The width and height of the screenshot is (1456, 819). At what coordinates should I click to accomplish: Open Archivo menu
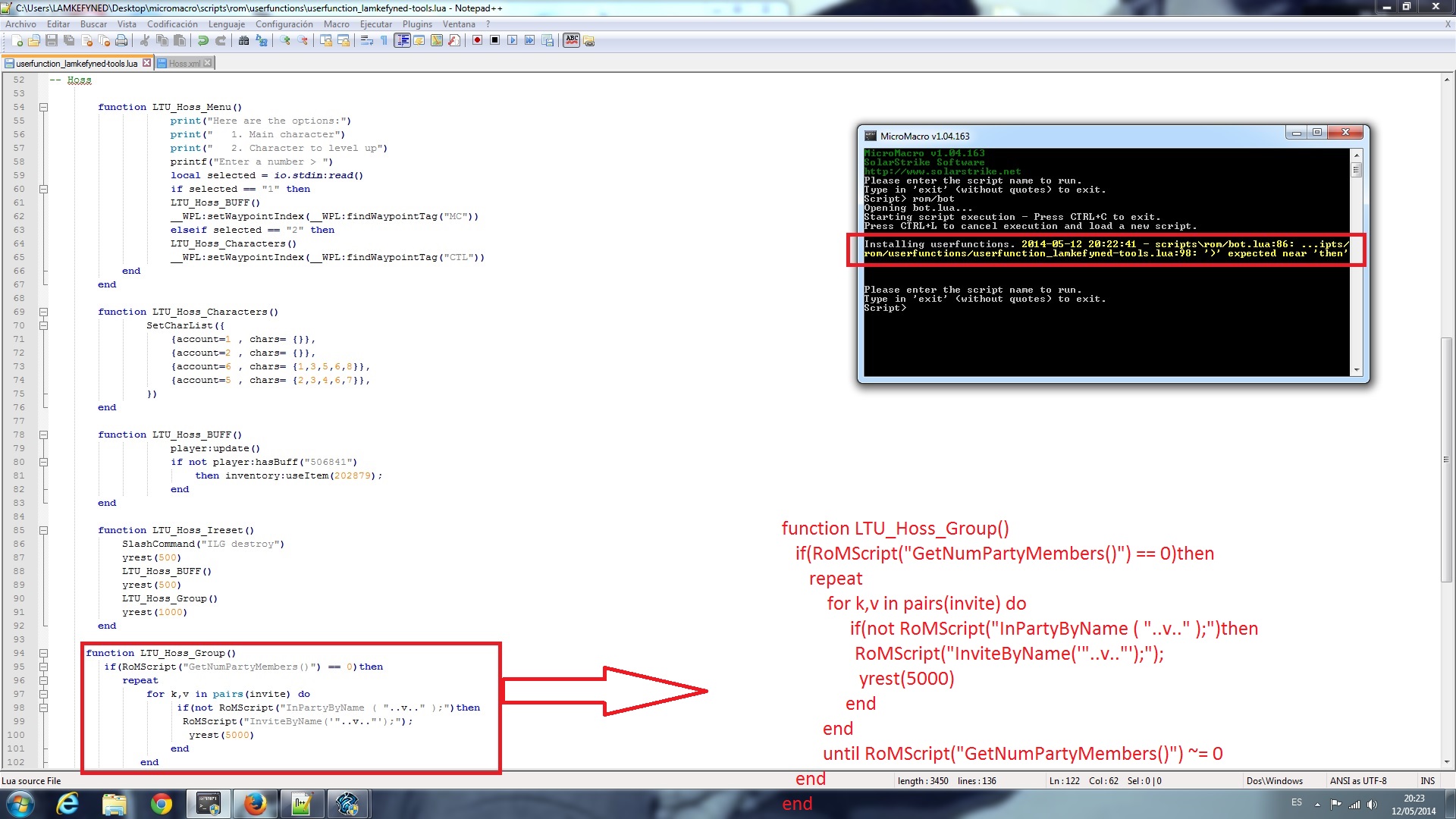(20, 24)
